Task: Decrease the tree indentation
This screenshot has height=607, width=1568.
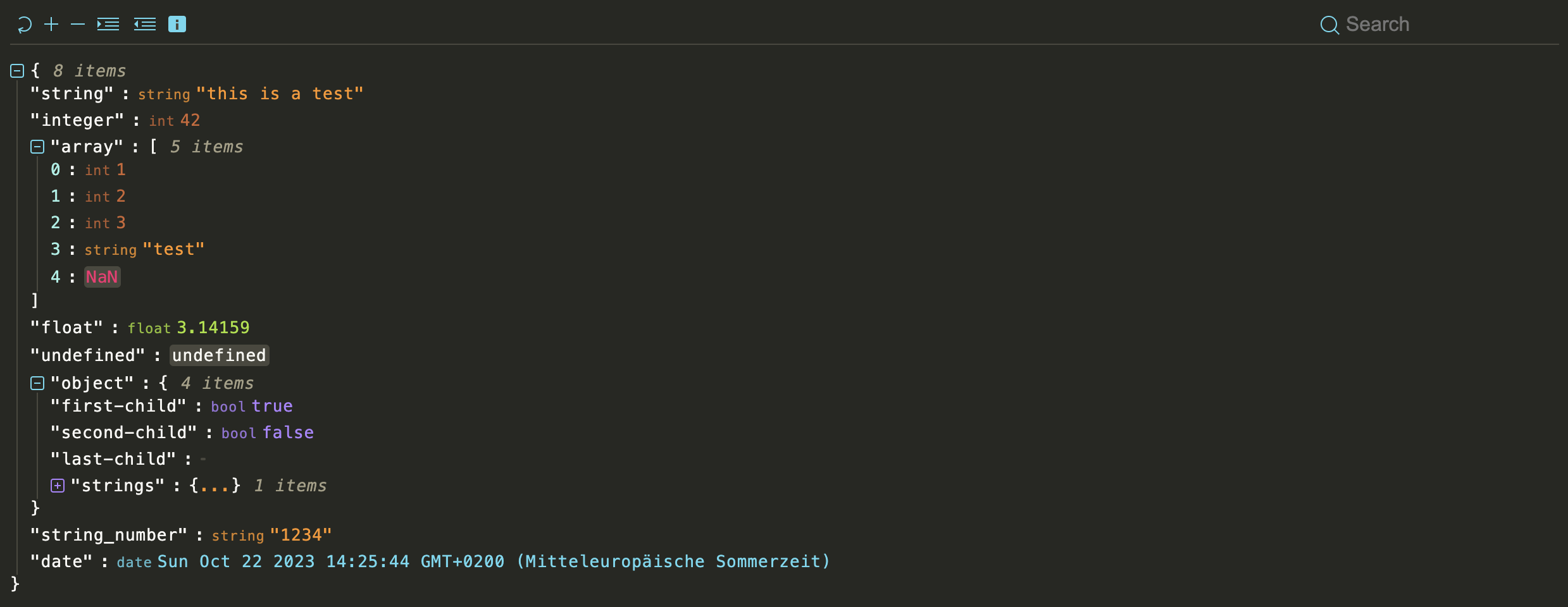Action: point(144,24)
